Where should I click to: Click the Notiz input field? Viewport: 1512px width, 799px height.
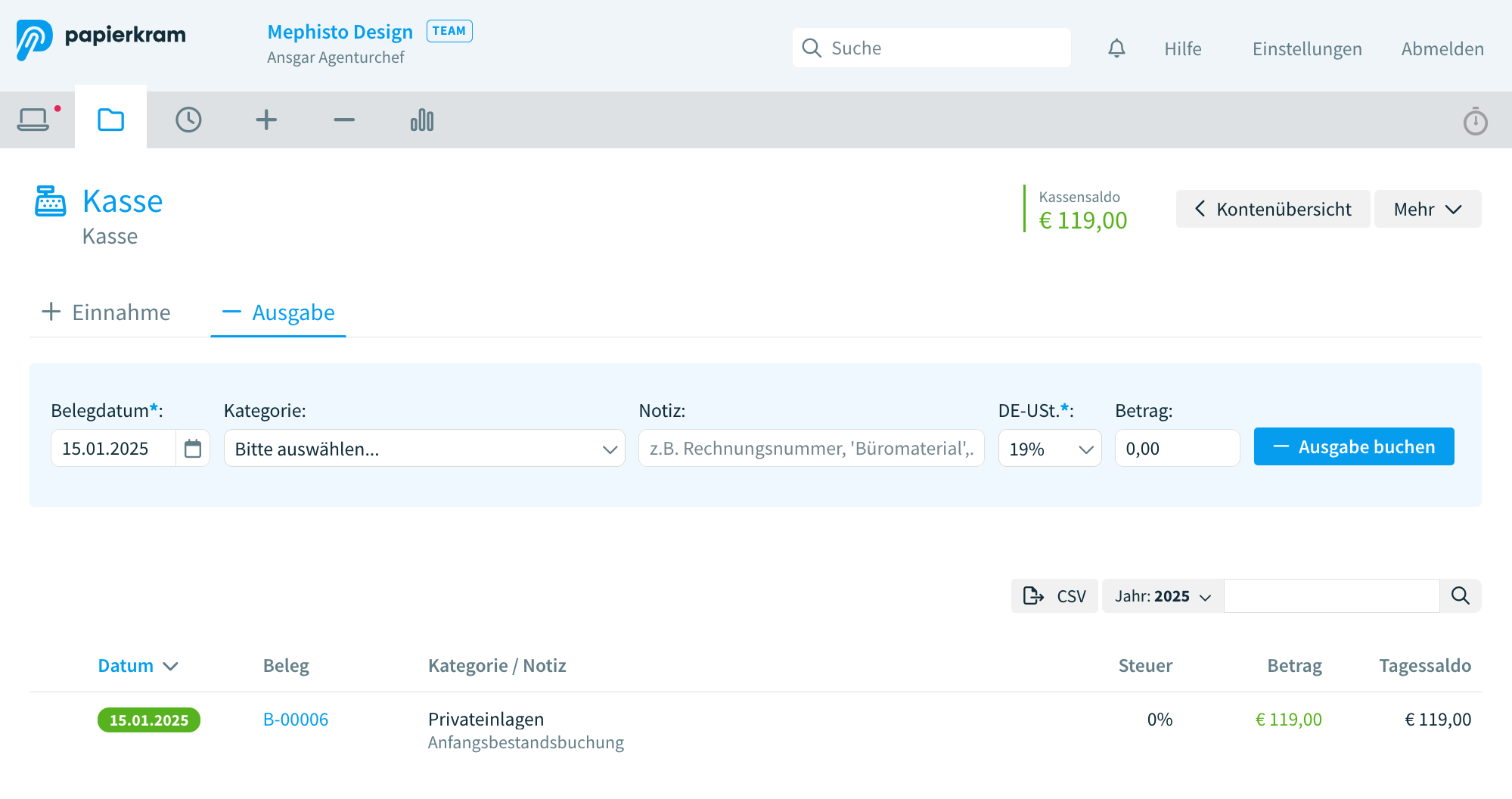pos(811,448)
